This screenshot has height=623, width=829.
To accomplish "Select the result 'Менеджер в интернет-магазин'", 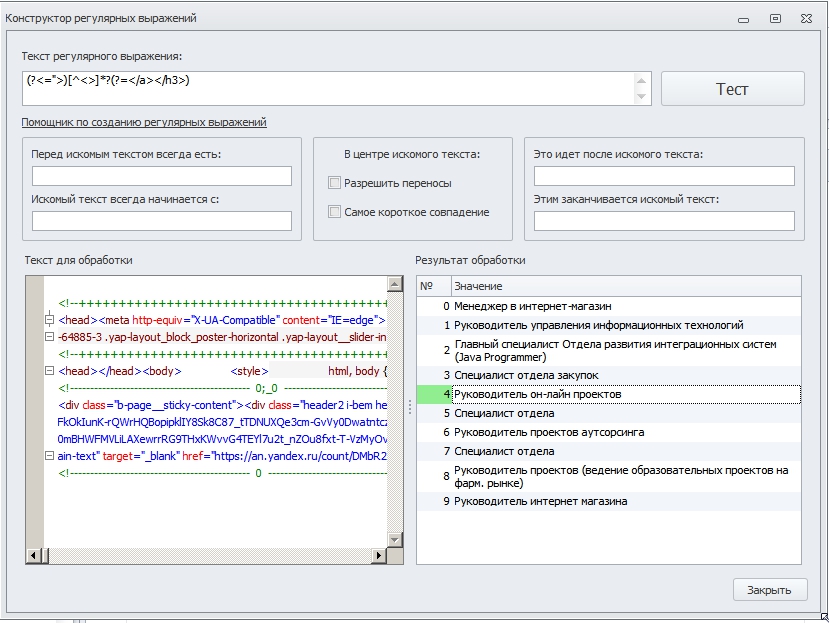I will click(609, 306).
